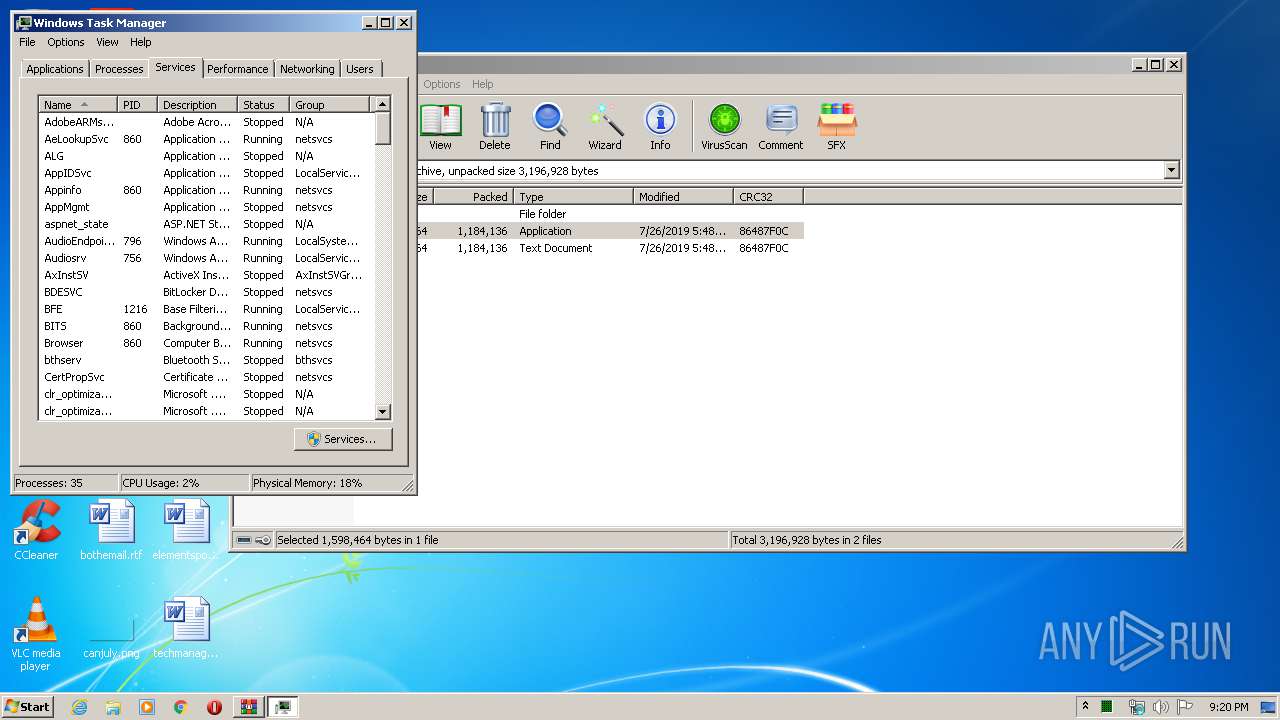The image size is (1280, 720).
Task: Add a Comment via WinRAR toolbar
Action: [780, 127]
